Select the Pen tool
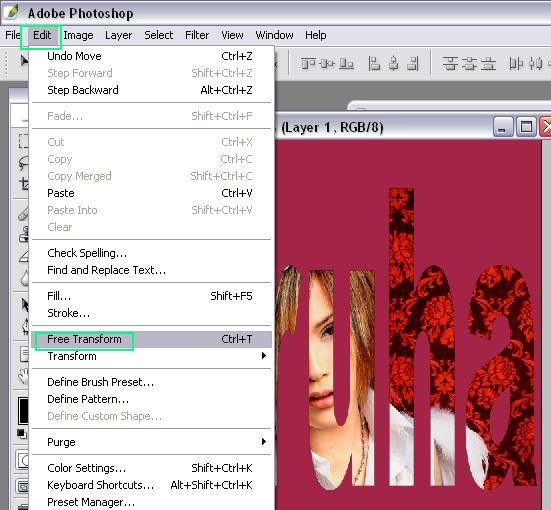This screenshot has height=510, width=551. [x=25, y=327]
